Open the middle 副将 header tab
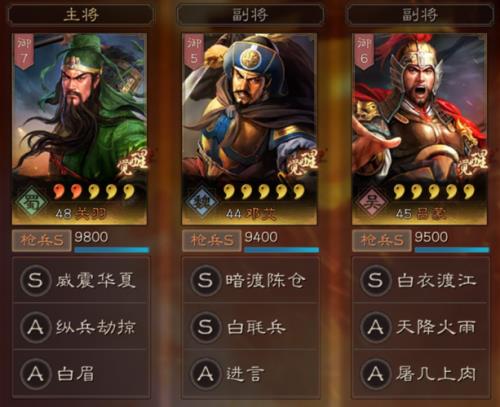The image size is (500, 407). [x=250, y=15]
